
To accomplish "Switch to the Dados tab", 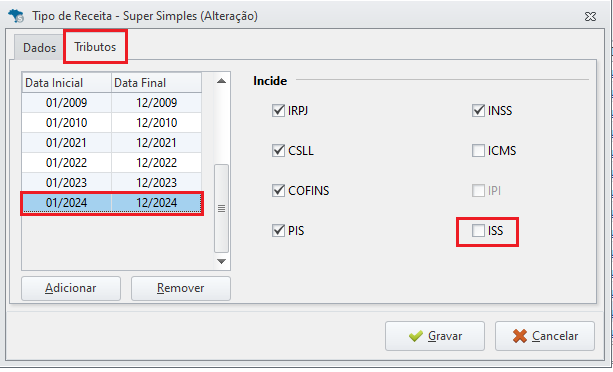I will point(39,48).
